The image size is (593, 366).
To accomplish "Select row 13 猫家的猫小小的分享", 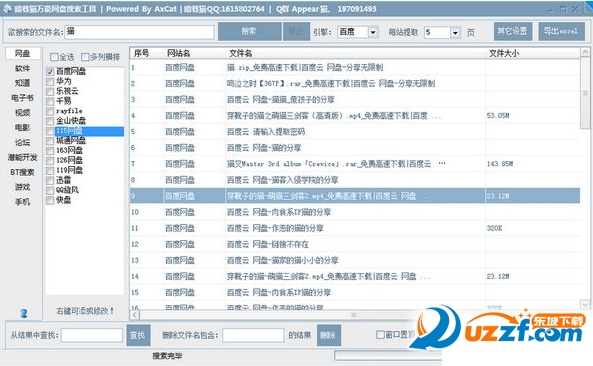I will click(355, 261).
